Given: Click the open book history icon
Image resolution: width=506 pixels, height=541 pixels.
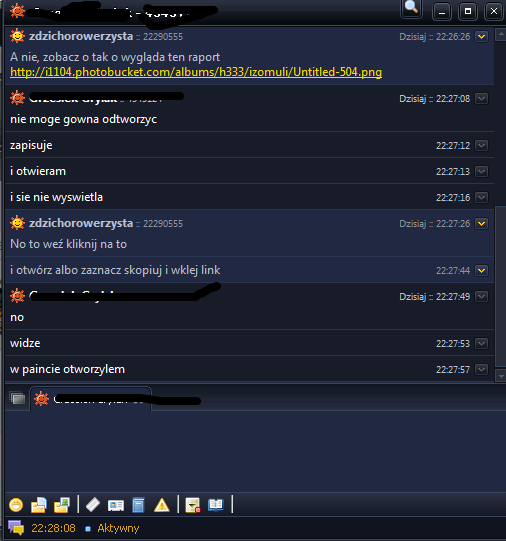Looking at the screenshot, I should tap(216, 505).
